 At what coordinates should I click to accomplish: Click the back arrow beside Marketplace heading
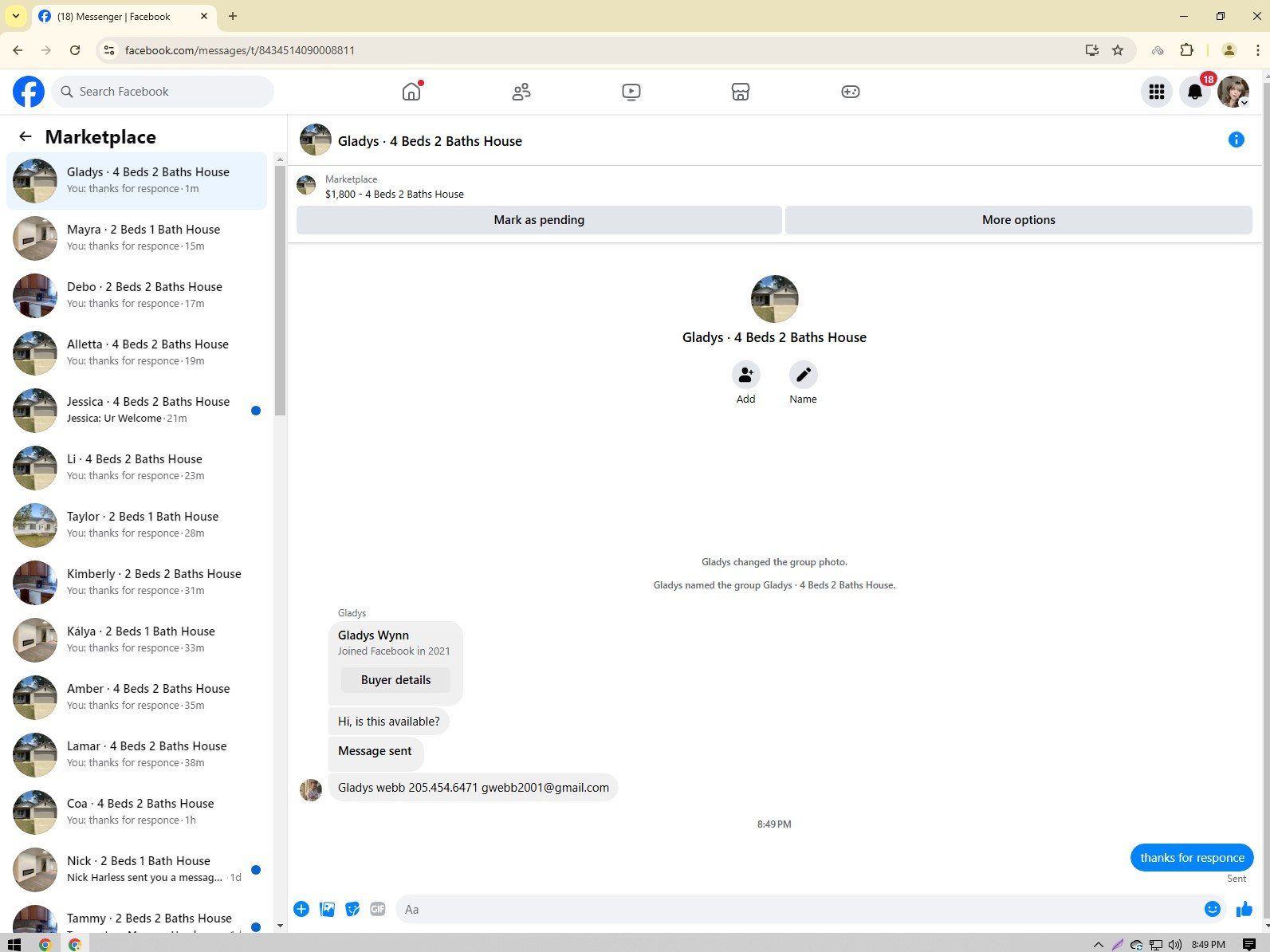coord(26,136)
